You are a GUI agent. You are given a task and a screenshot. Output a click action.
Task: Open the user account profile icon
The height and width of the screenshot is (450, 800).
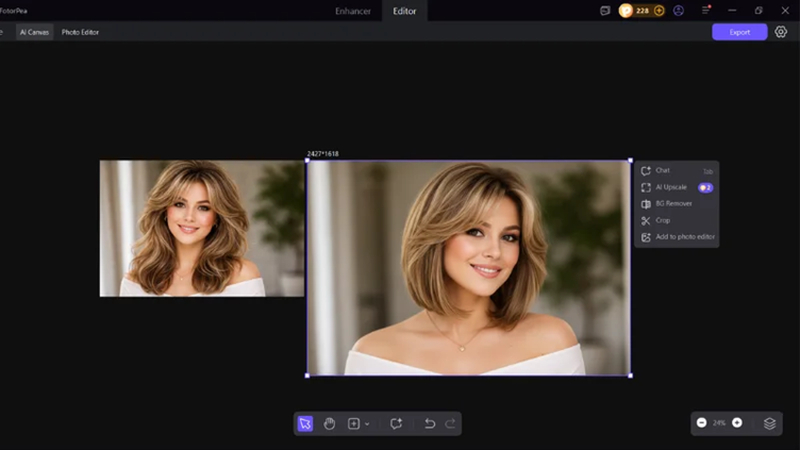[x=679, y=10]
